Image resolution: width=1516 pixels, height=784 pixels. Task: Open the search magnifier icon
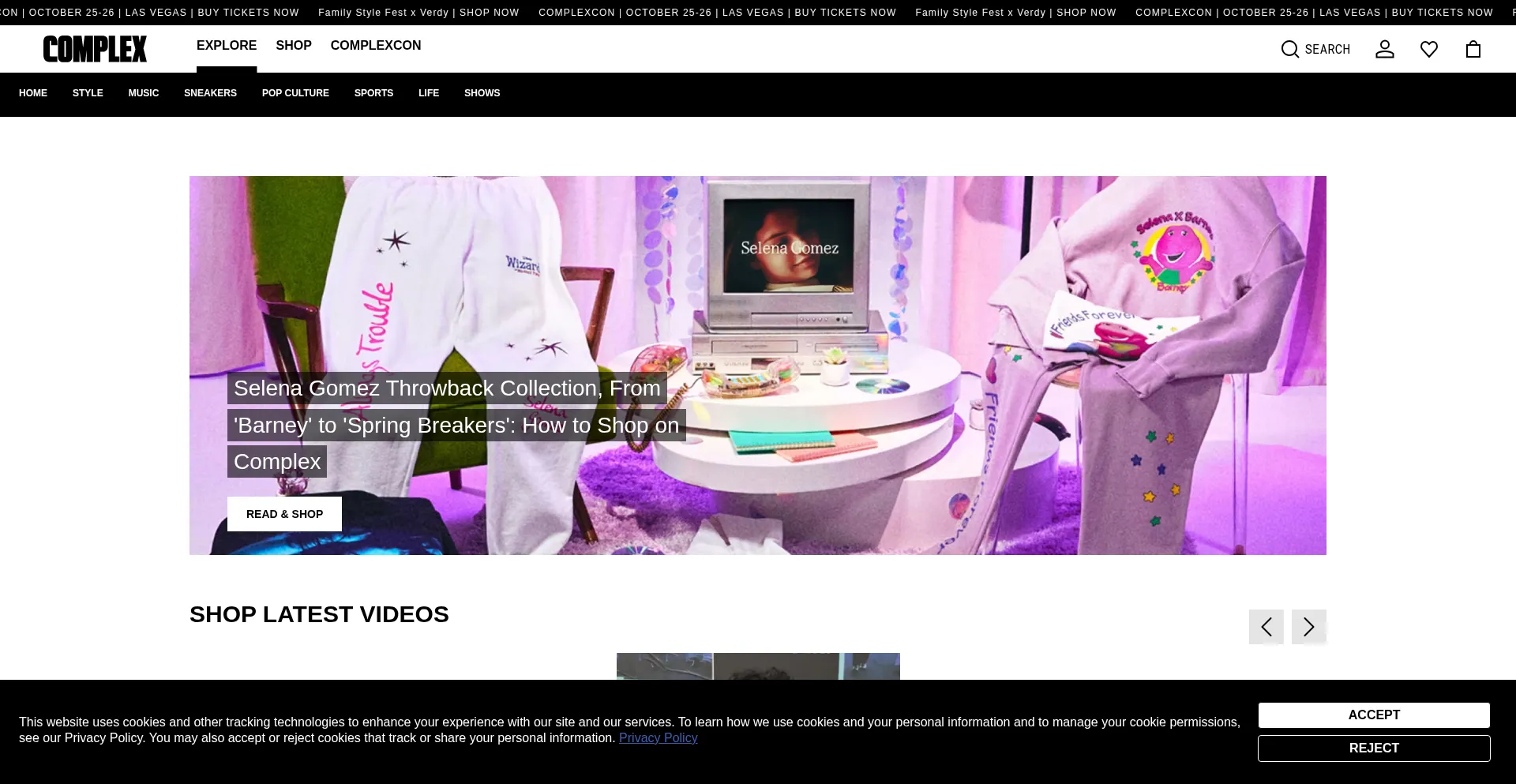pyautogui.click(x=1290, y=50)
